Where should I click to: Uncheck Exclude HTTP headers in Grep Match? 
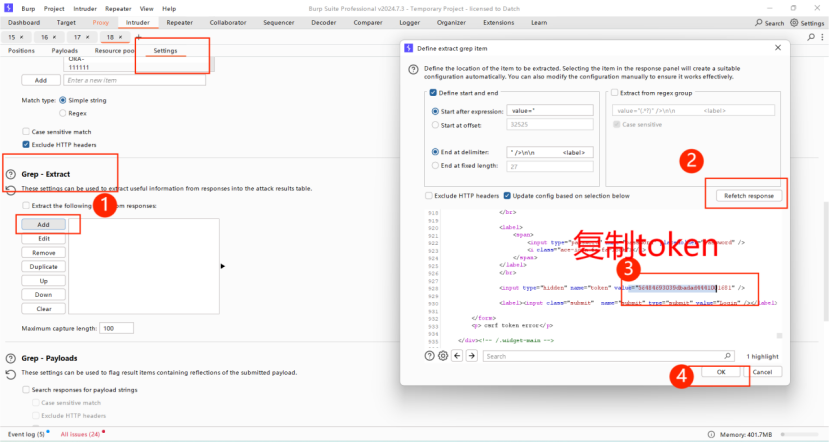click(x=25, y=144)
